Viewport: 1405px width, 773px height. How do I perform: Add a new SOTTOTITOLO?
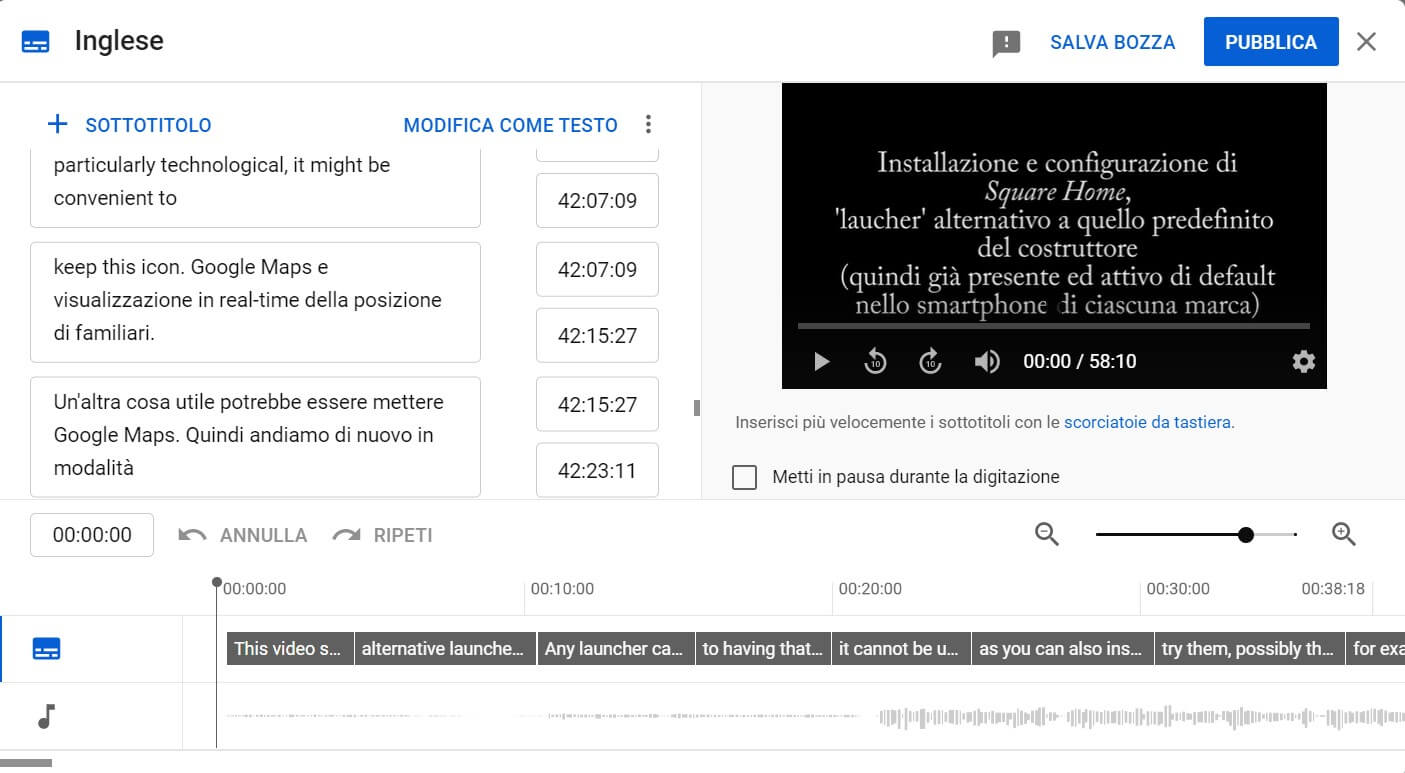[x=130, y=125]
